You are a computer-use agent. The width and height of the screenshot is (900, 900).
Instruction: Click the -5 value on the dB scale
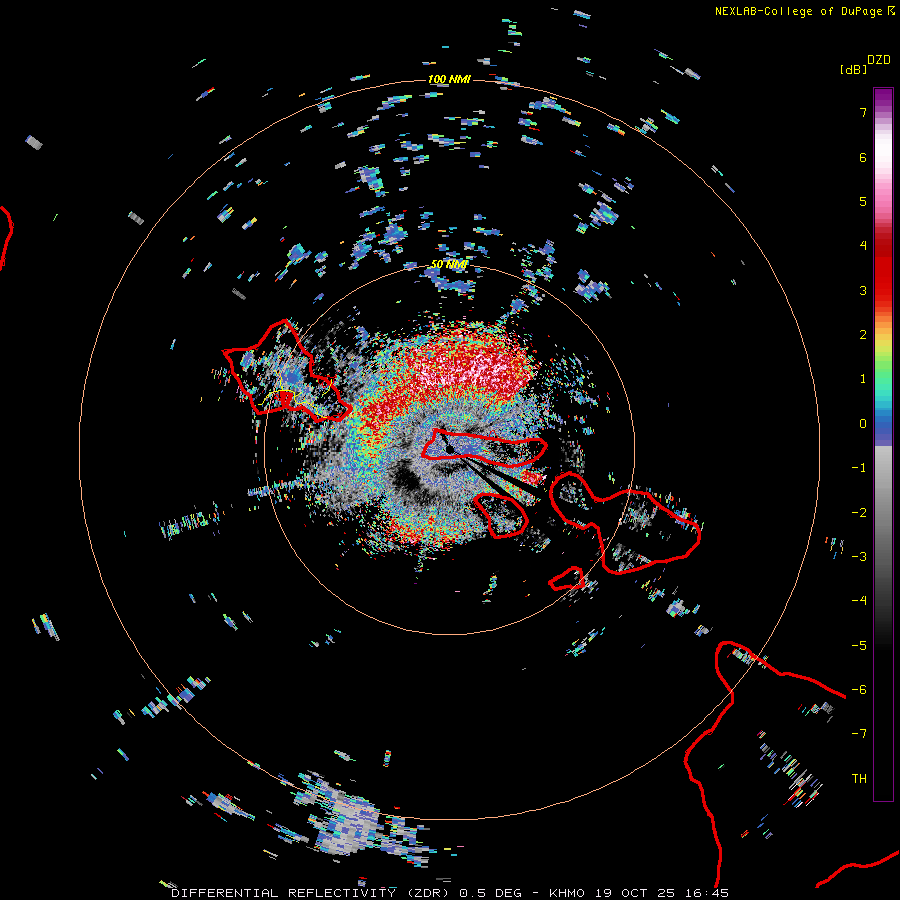(x=859, y=646)
